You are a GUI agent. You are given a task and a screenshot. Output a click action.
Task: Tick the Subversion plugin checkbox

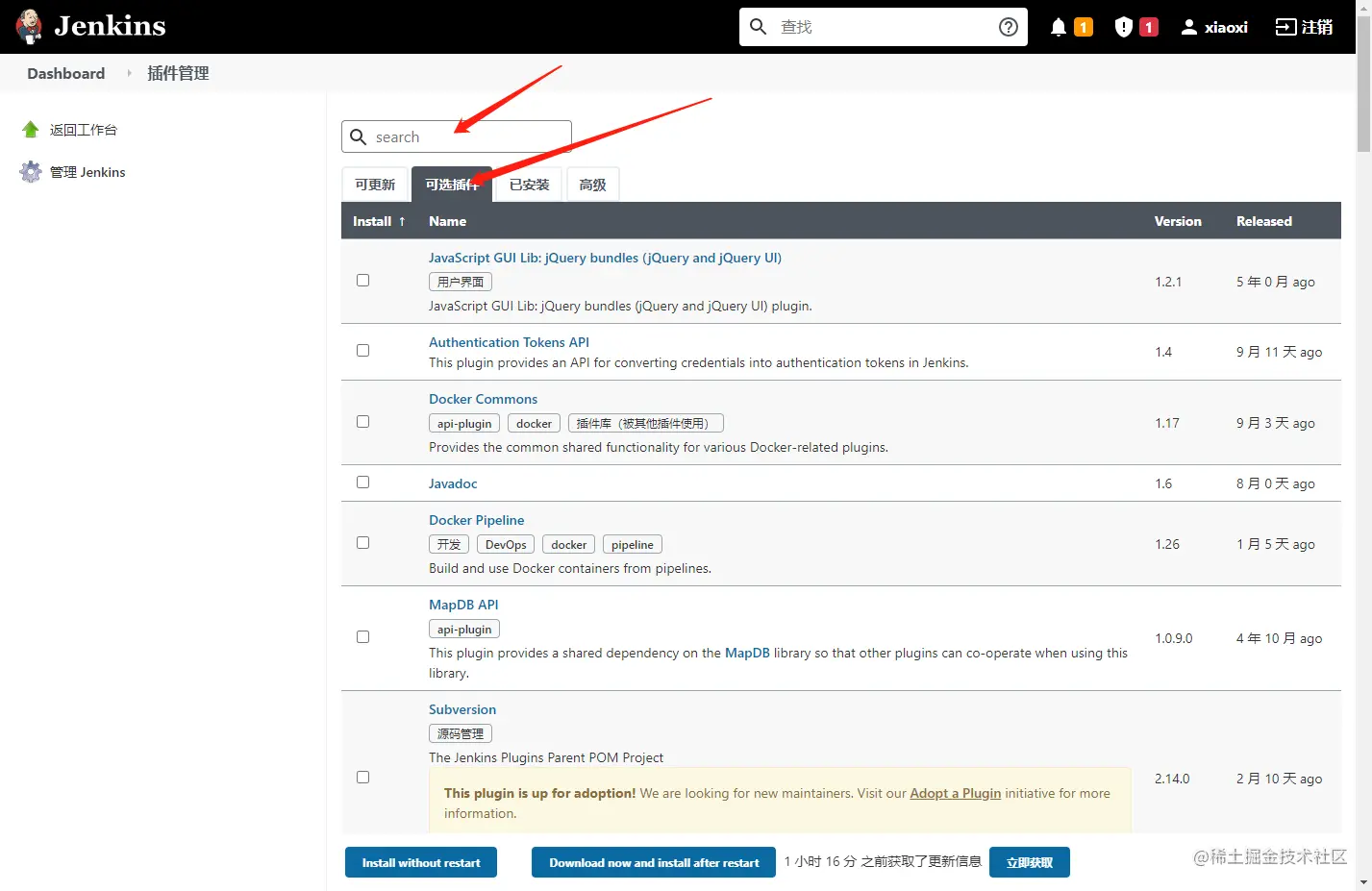(362, 778)
